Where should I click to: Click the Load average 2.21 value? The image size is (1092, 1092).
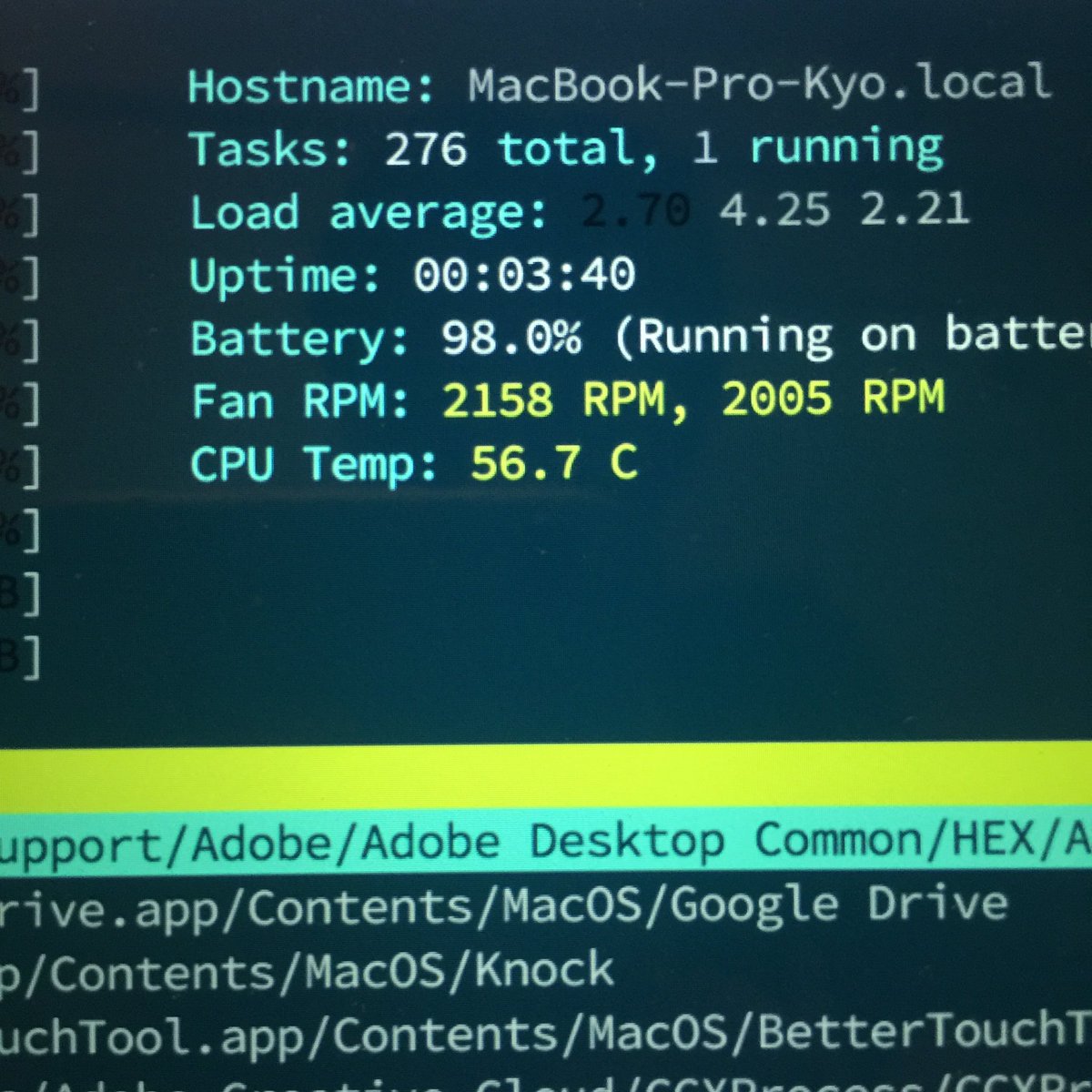tap(915, 210)
